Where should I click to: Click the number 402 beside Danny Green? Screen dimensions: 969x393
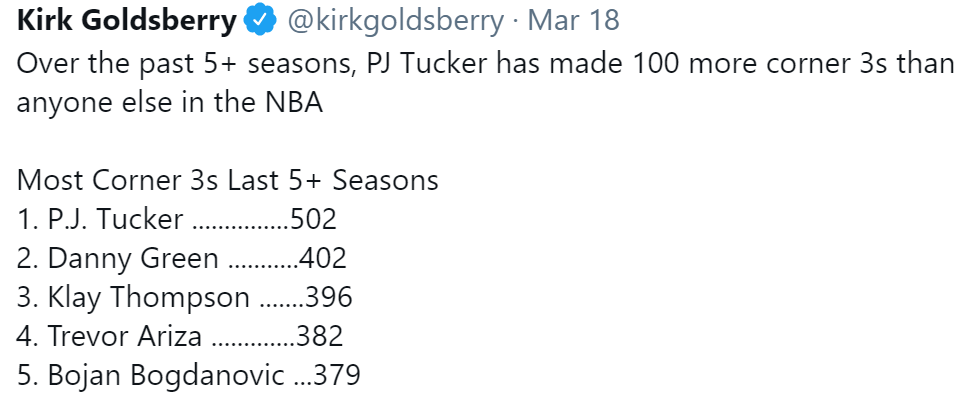(323, 258)
